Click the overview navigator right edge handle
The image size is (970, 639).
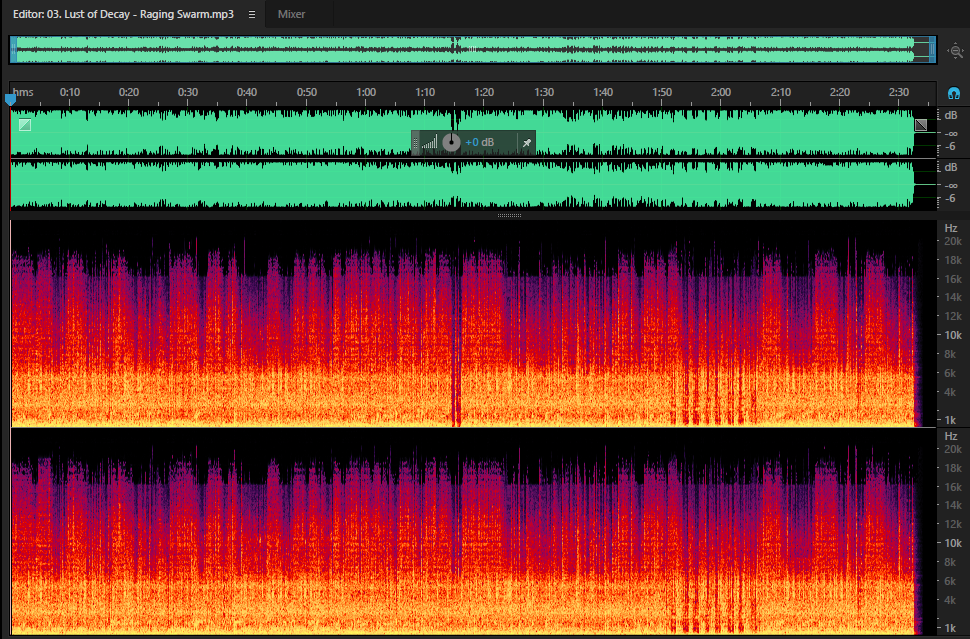coord(932,50)
